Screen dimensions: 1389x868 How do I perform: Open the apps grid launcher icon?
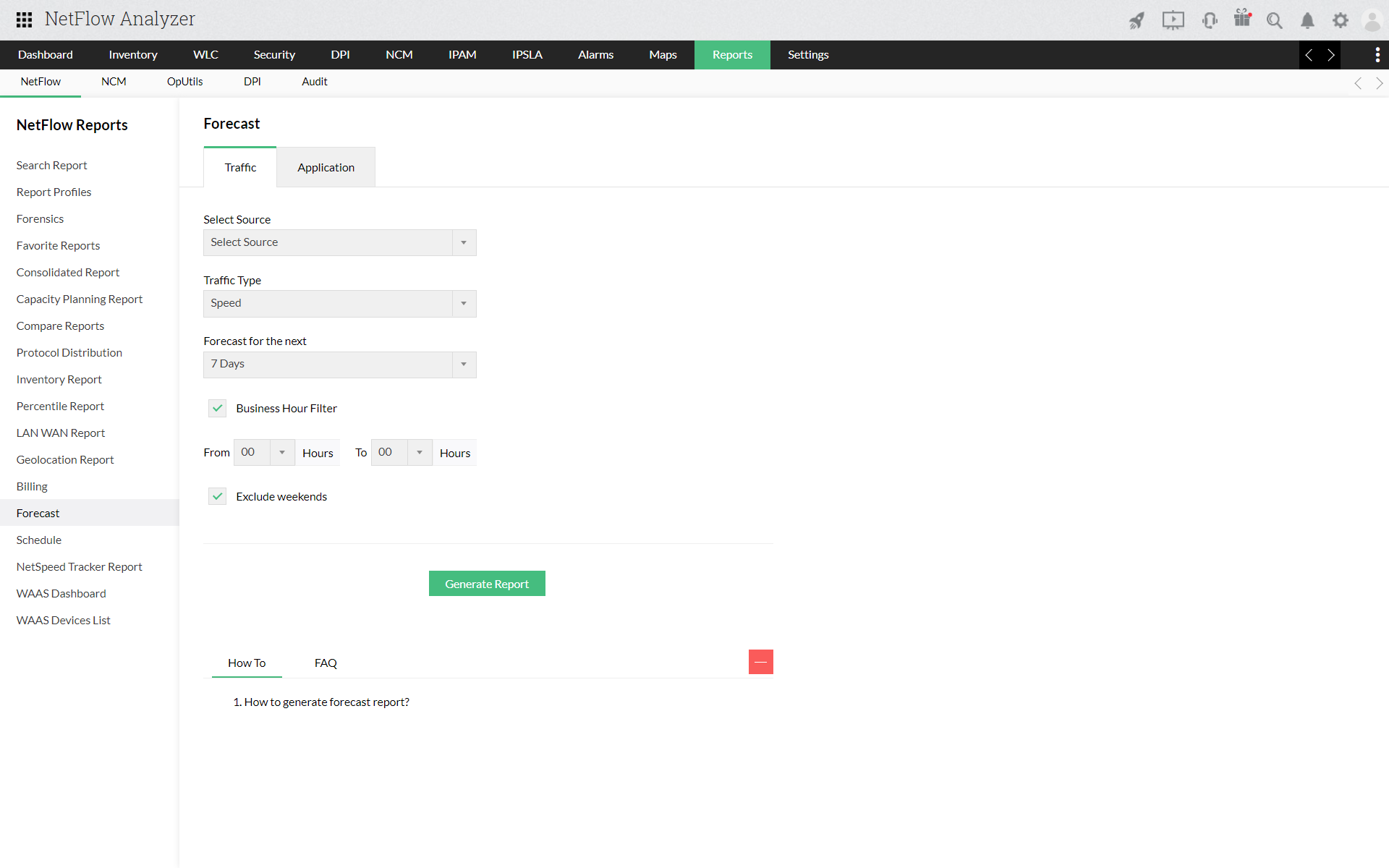pos(24,20)
